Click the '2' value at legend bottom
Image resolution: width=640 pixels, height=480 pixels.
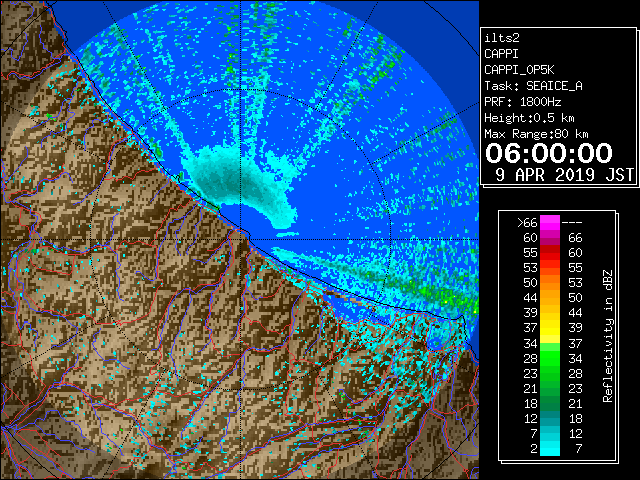point(534,449)
